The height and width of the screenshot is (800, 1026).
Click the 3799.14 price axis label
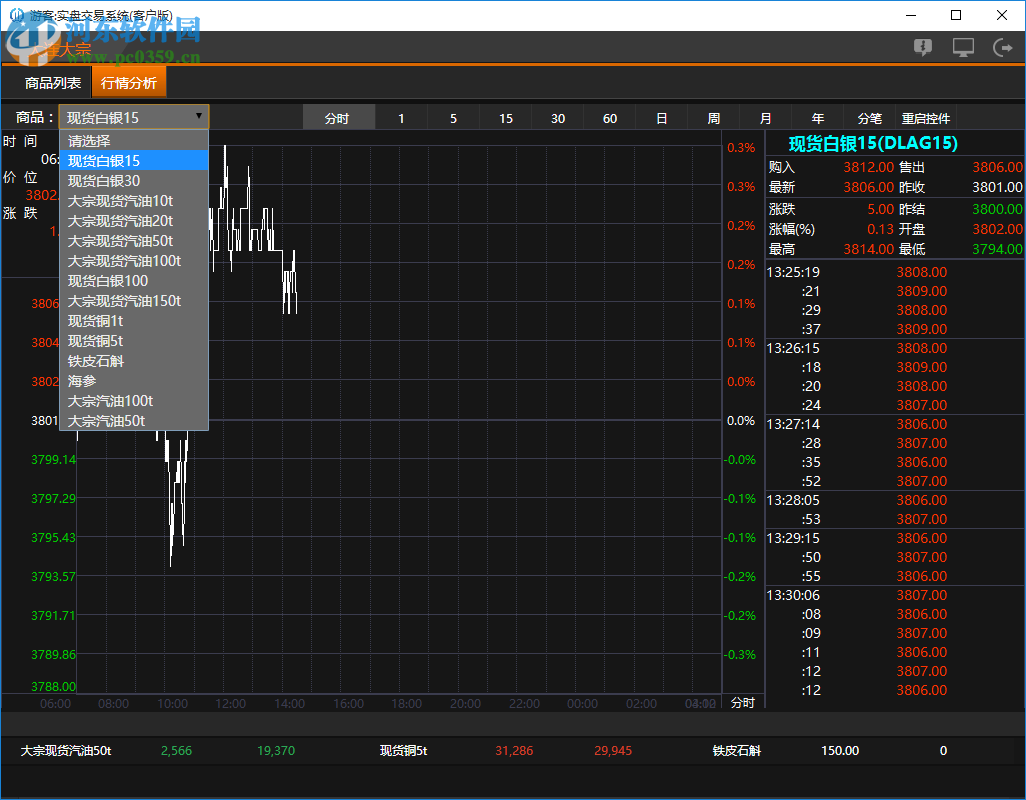point(54,460)
